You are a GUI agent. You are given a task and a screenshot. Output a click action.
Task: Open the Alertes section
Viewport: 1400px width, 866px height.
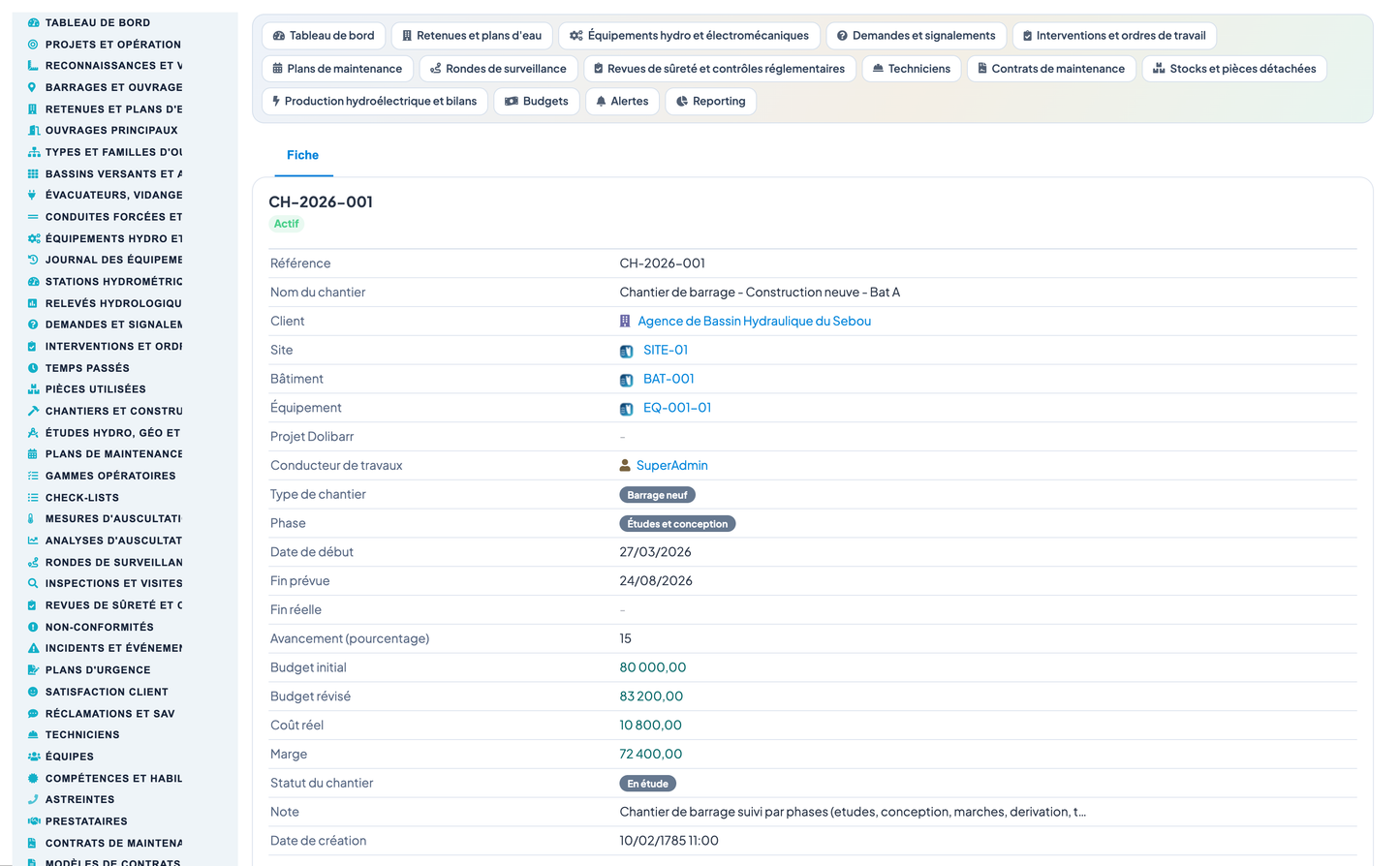[x=622, y=101]
